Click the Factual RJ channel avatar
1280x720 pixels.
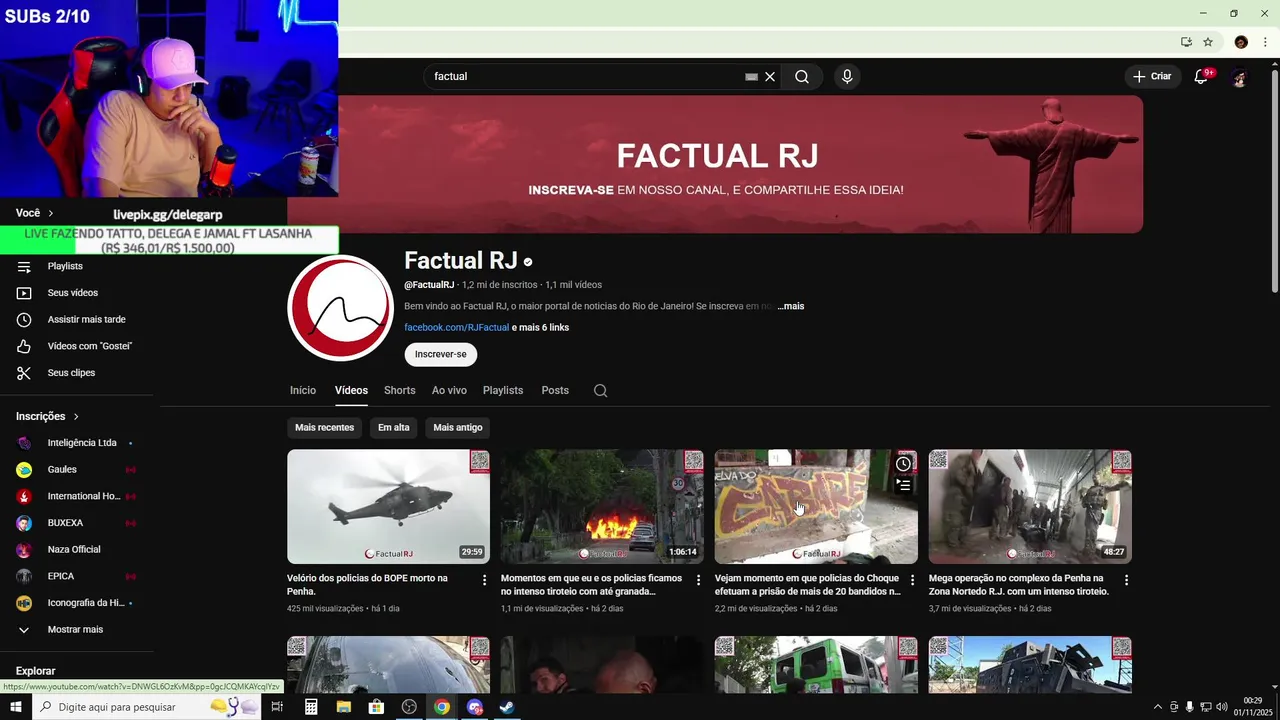pos(340,308)
